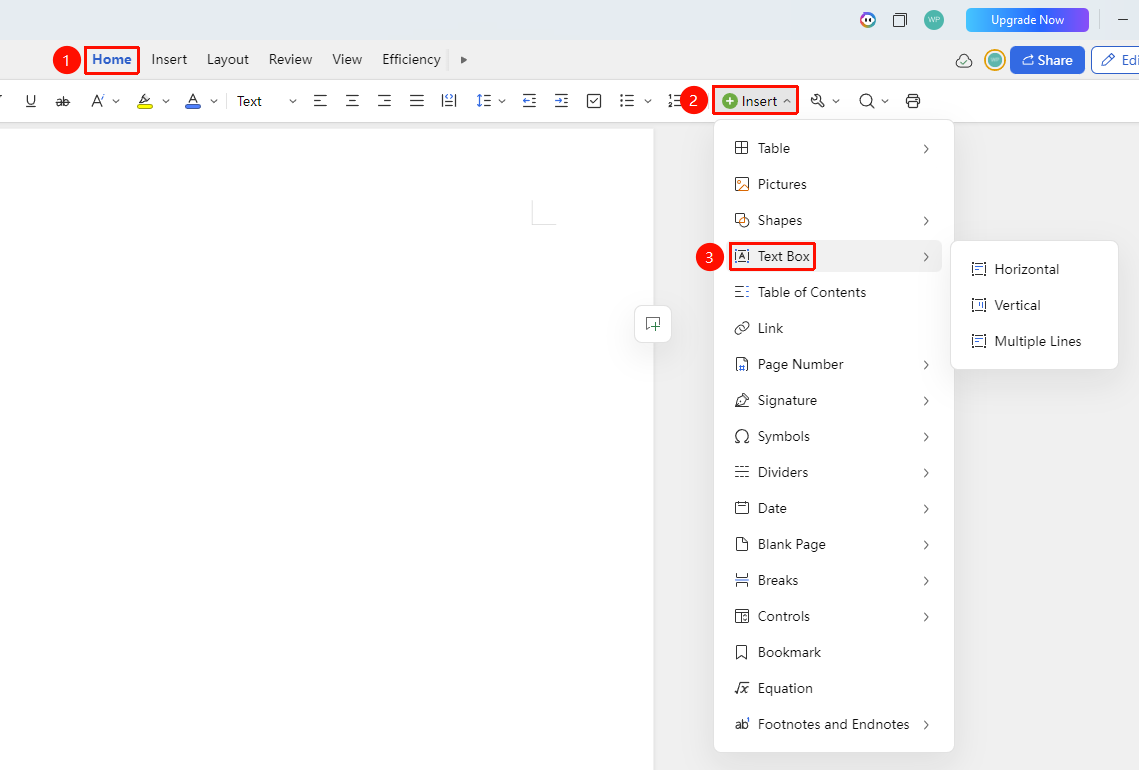Open the font color dropdown arrow

(x=214, y=102)
